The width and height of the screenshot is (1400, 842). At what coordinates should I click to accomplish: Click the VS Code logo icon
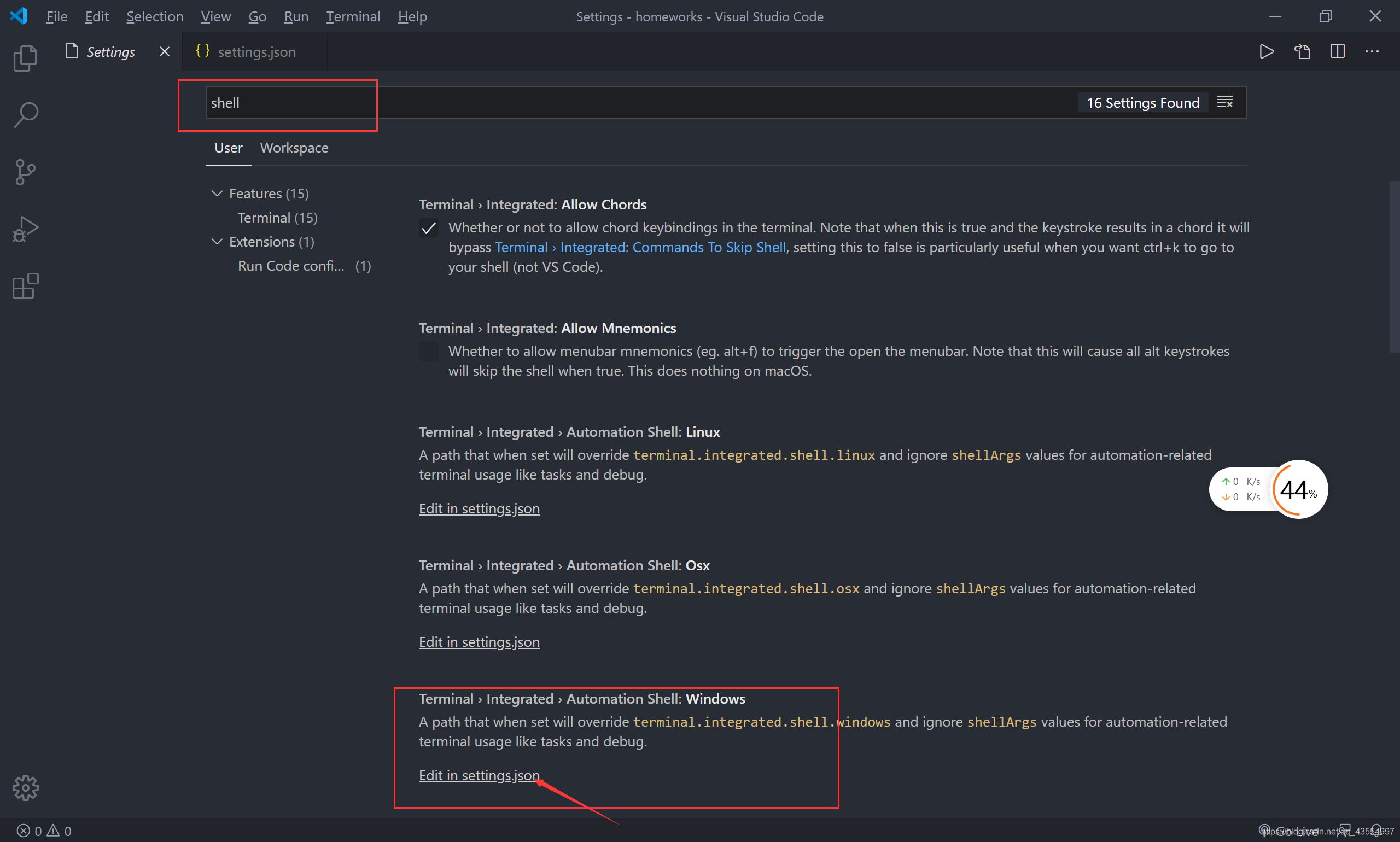pyautogui.click(x=19, y=16)
